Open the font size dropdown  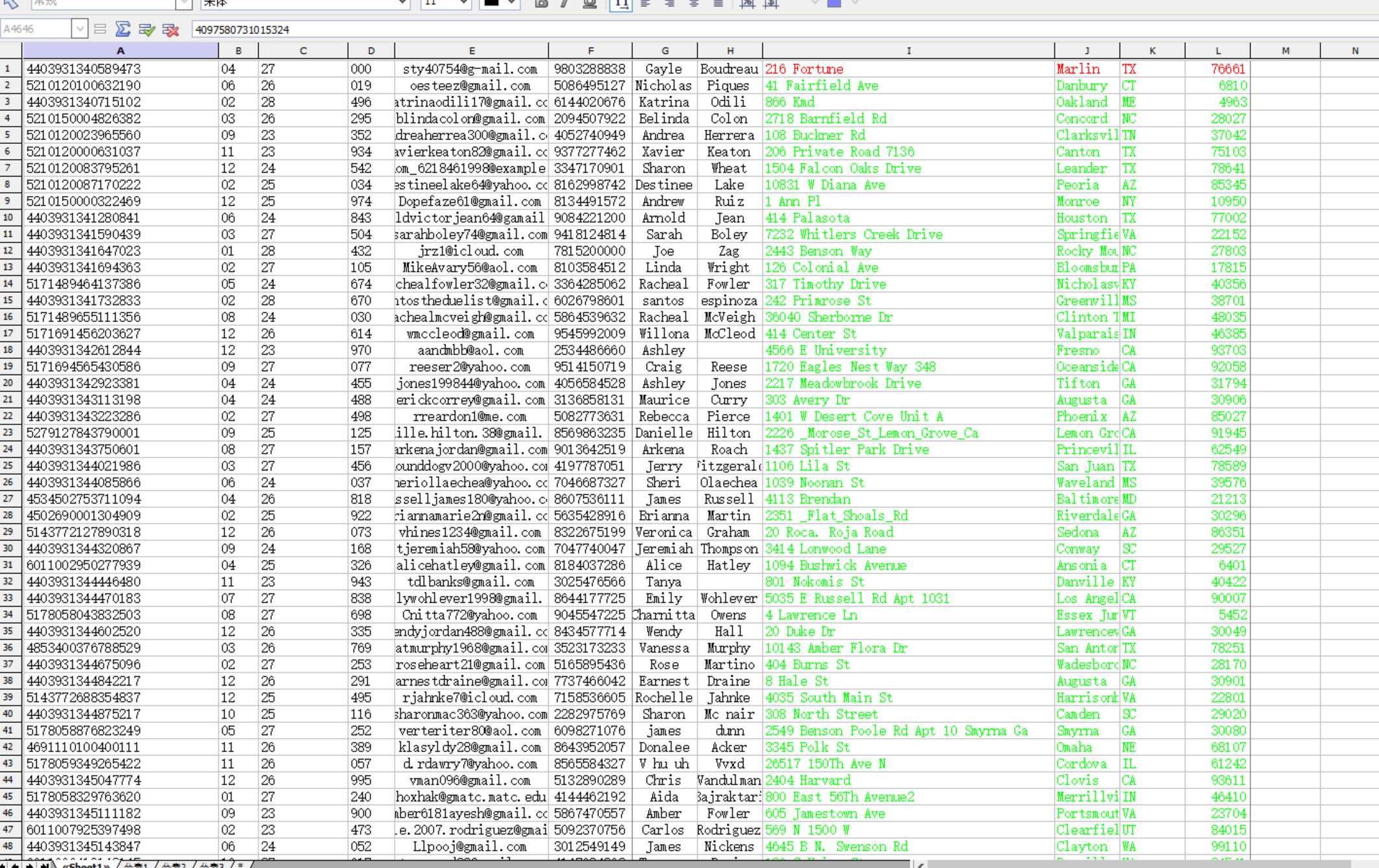(x=463, y=3)
